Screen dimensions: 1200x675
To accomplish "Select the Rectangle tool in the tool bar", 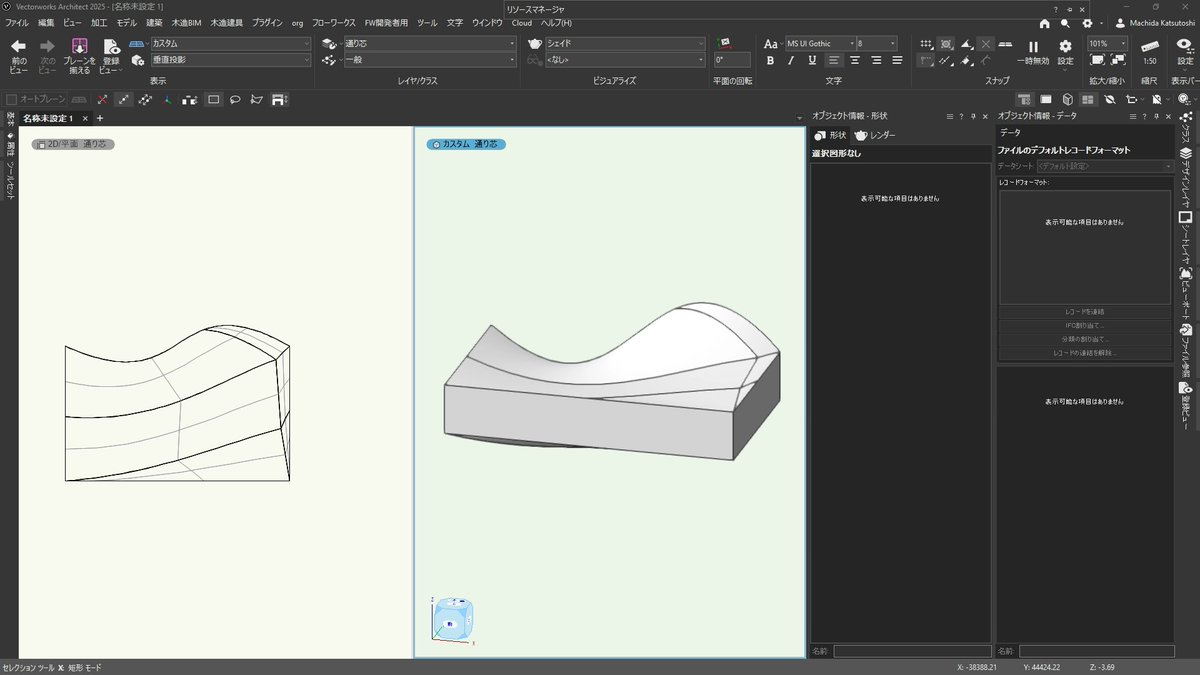I will pyautogui.click(x=214, y=99).
